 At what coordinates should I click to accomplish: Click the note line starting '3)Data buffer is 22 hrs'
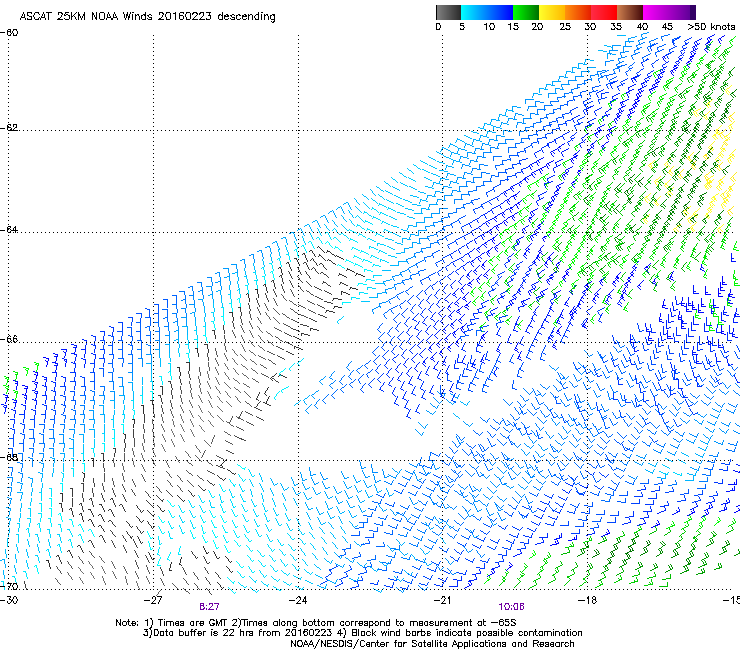pyautogui.click(x=362, y=633)
